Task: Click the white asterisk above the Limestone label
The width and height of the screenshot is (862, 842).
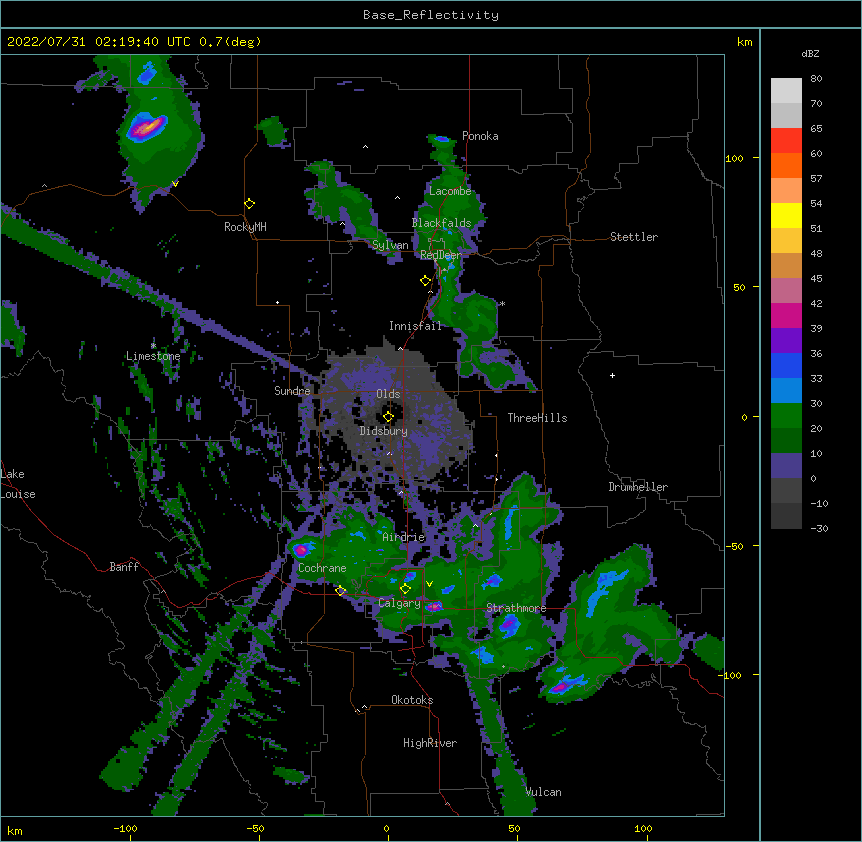Action: (x=153, y=346)
